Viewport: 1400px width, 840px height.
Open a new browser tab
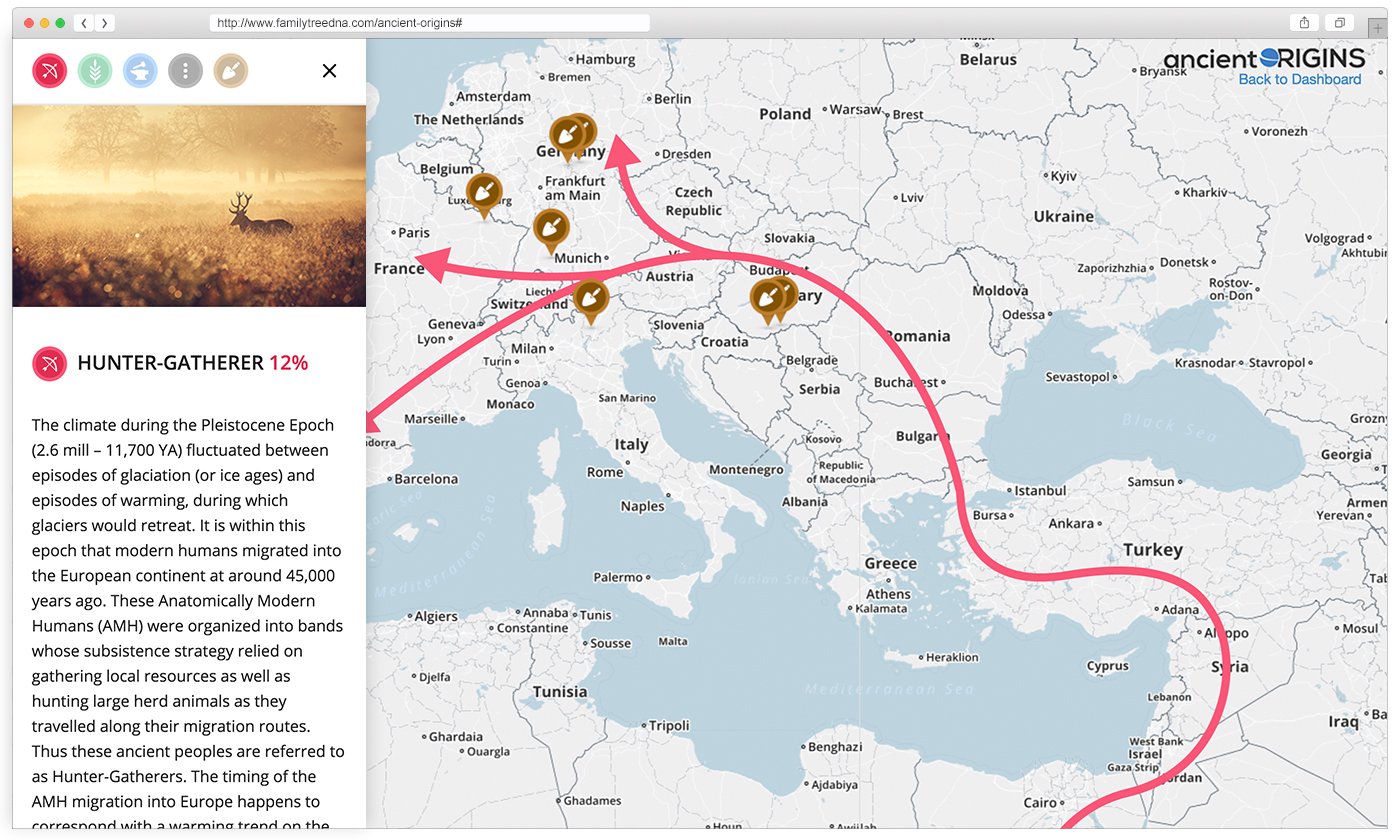point(1378,29)
